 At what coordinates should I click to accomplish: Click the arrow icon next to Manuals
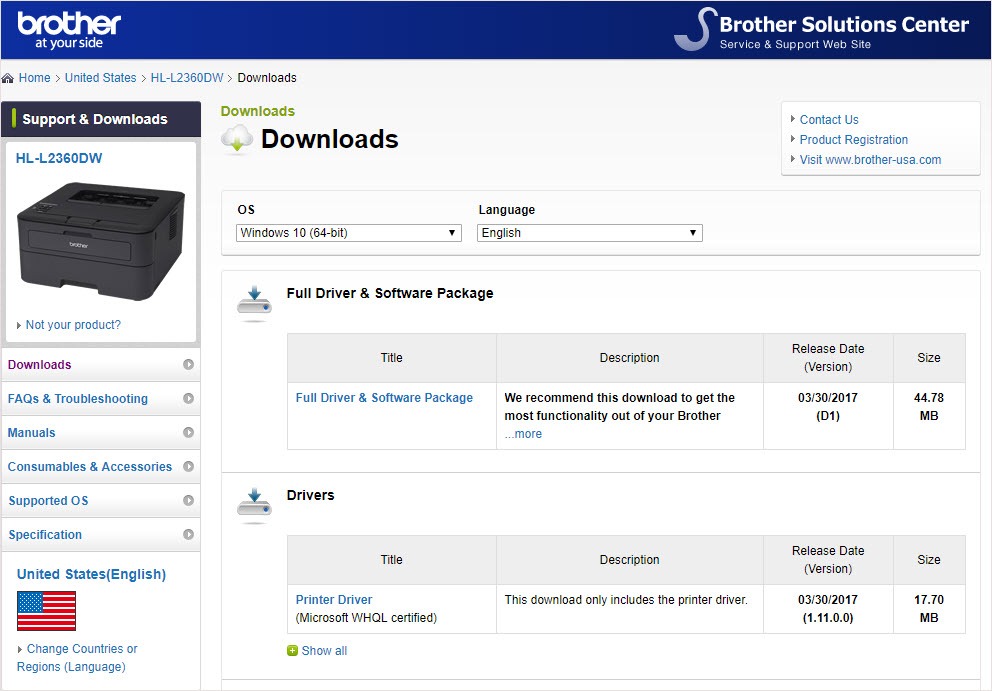188,433
